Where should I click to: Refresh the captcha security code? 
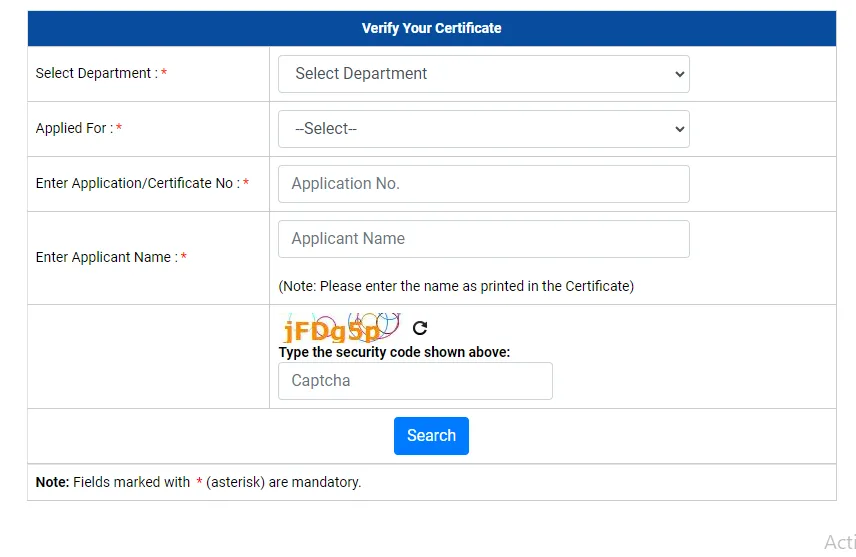420,328
